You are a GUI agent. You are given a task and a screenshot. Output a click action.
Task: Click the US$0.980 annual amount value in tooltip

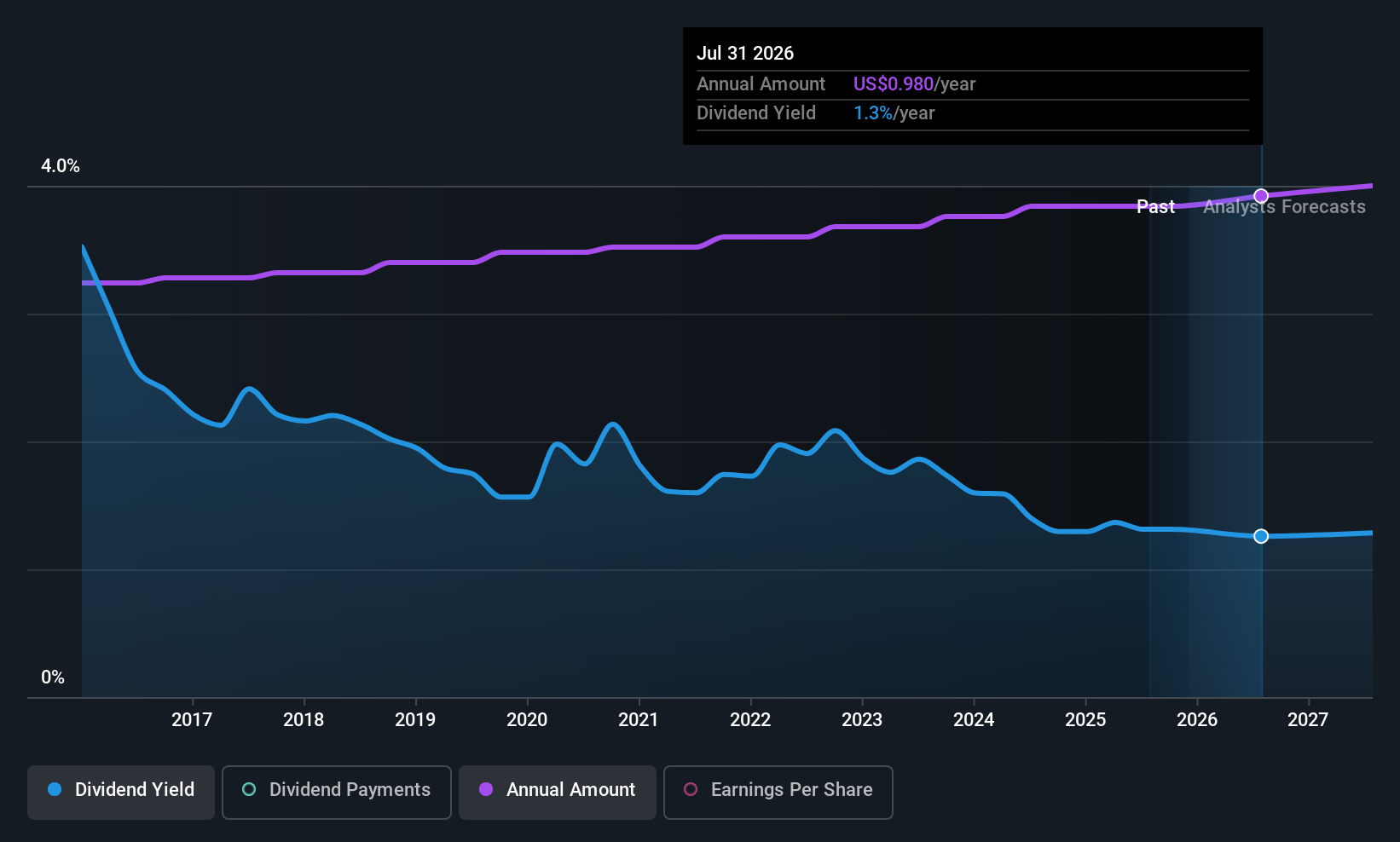[x=893, y=84]
